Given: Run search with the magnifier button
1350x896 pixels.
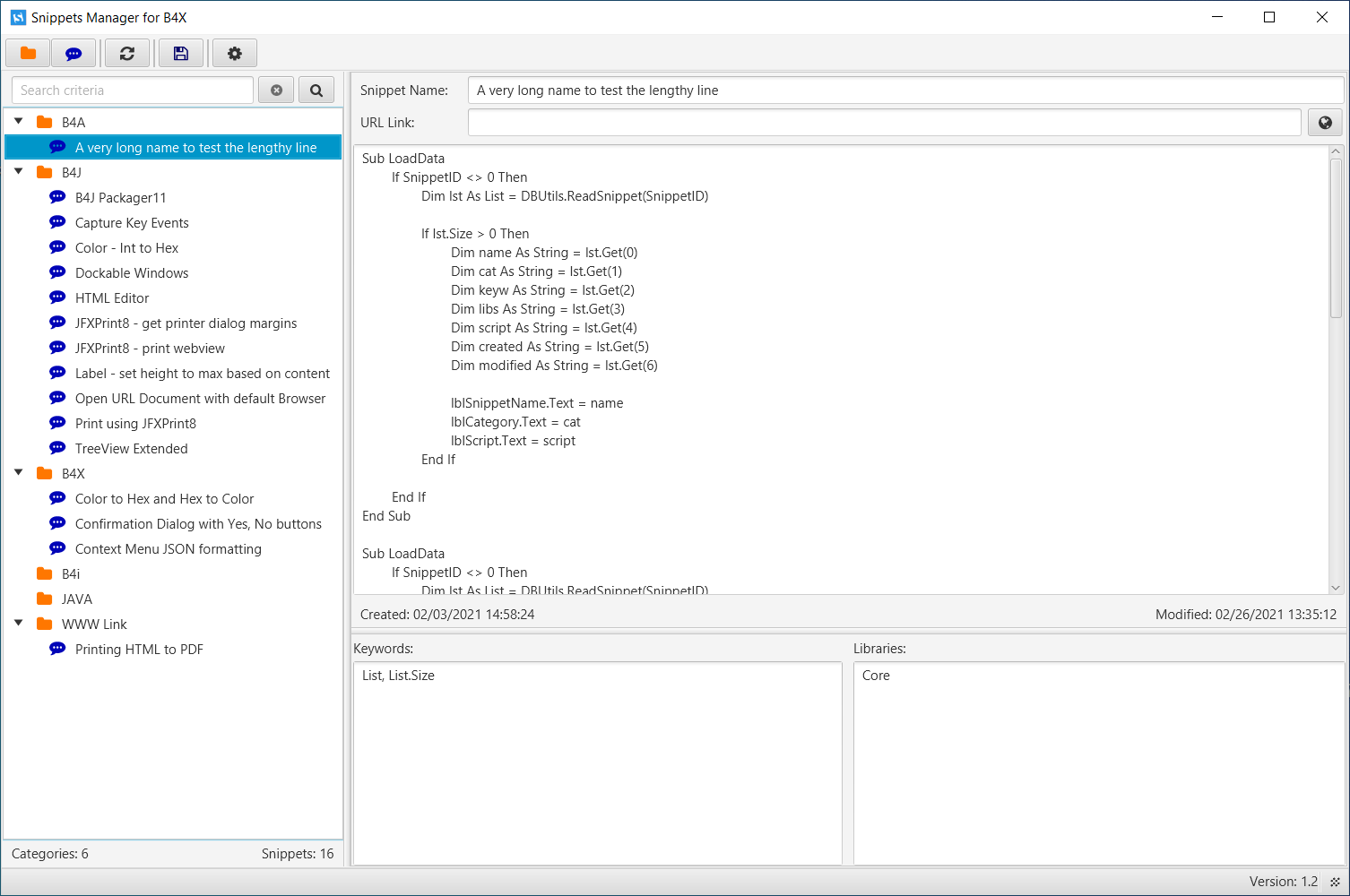Looking at the screenshot, I should [316, 90].
